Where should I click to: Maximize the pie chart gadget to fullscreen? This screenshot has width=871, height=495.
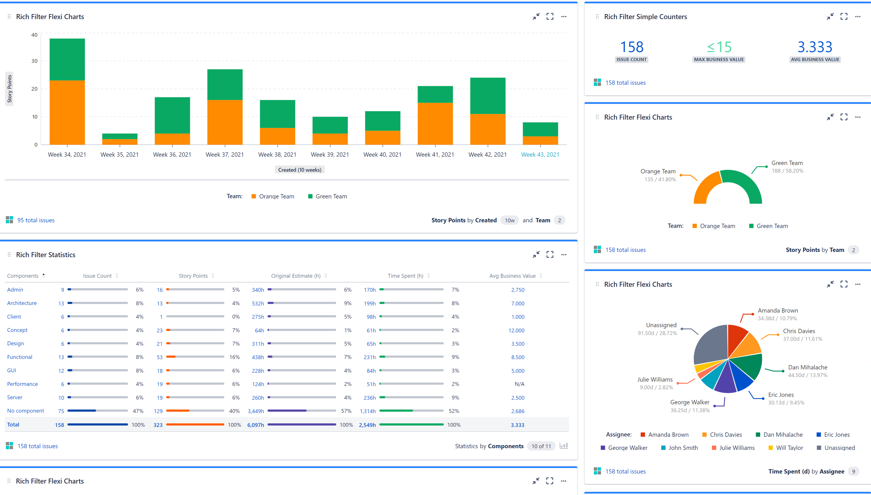tap(844, 284)
